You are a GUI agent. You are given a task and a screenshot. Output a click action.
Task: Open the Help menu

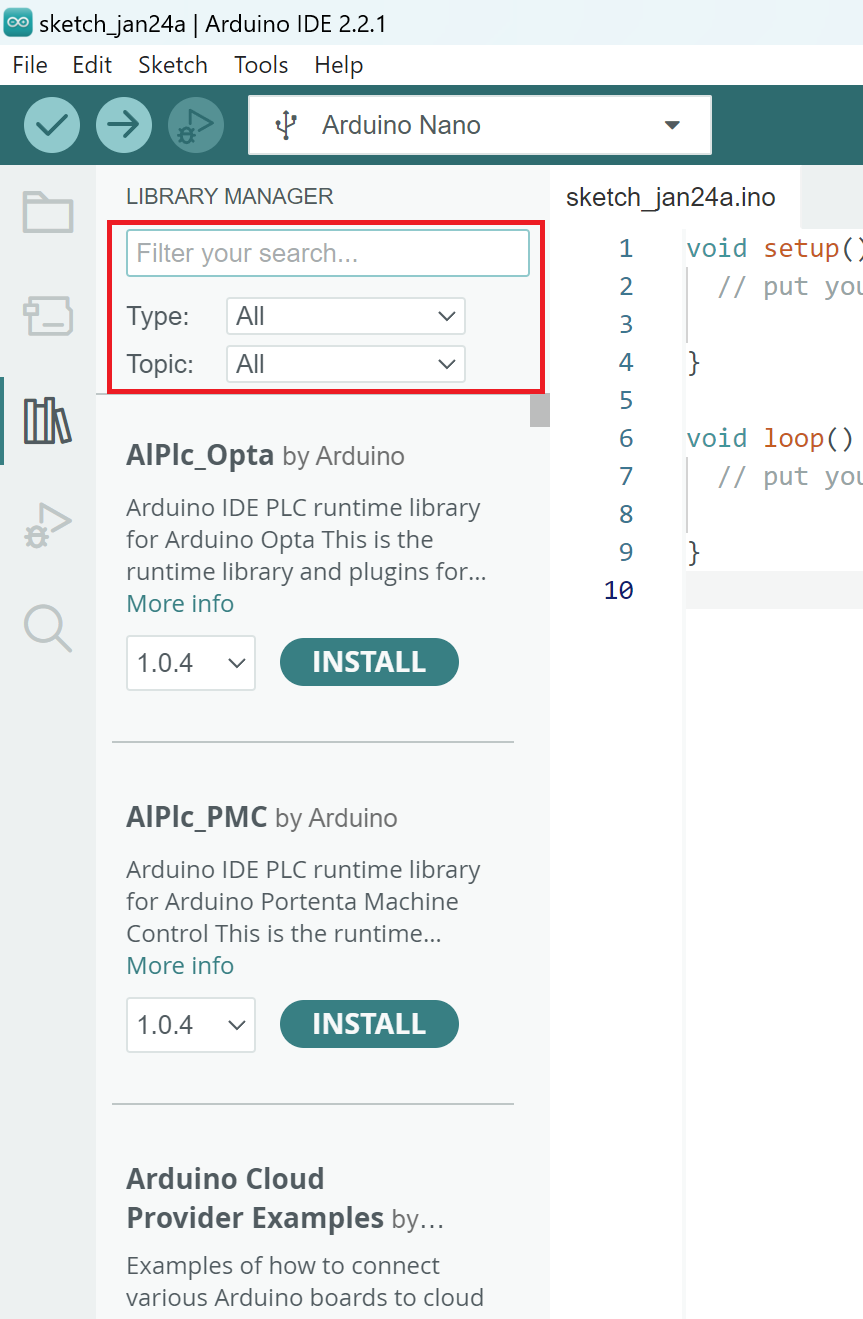[x=339, y=65]
